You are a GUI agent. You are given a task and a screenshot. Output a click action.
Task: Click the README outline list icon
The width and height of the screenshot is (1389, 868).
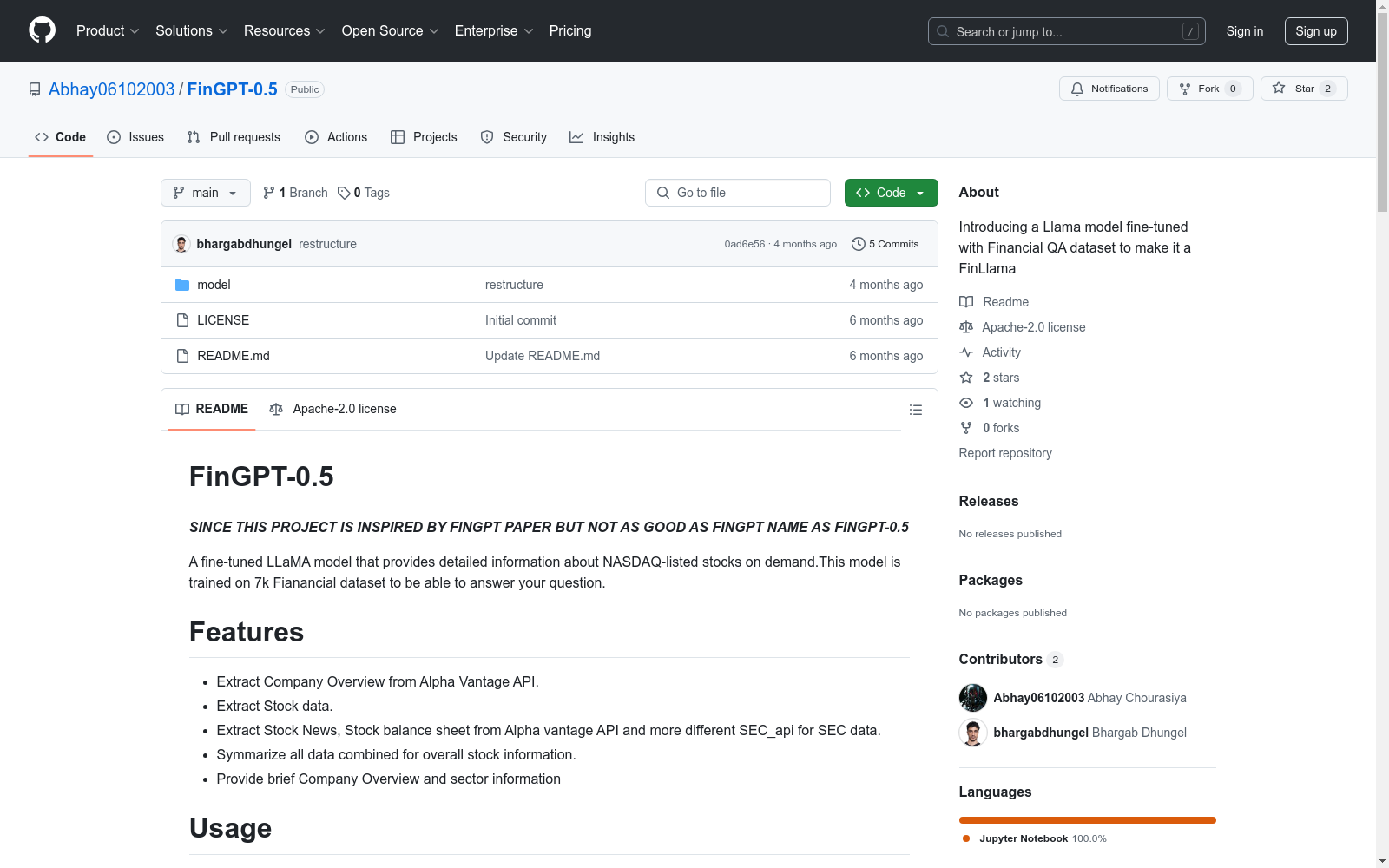pyautogui.click(x=915, y=410)
